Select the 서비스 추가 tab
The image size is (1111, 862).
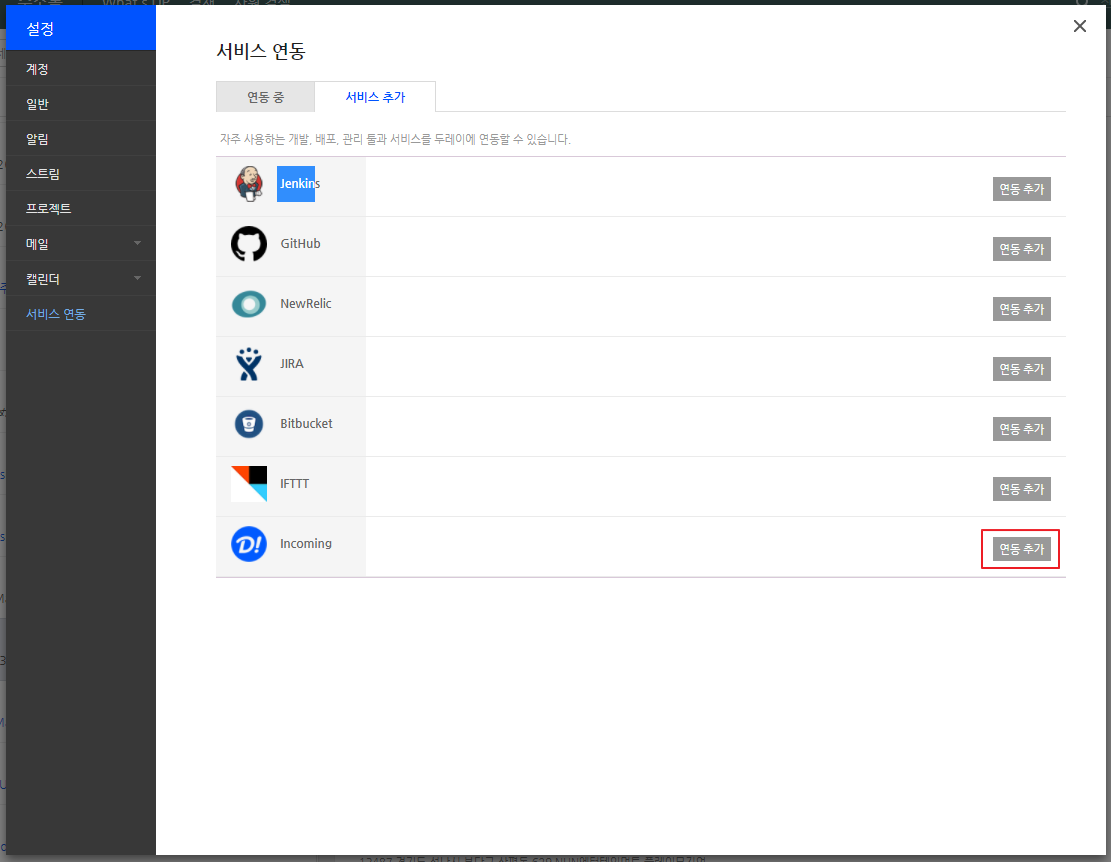(375, 97)
